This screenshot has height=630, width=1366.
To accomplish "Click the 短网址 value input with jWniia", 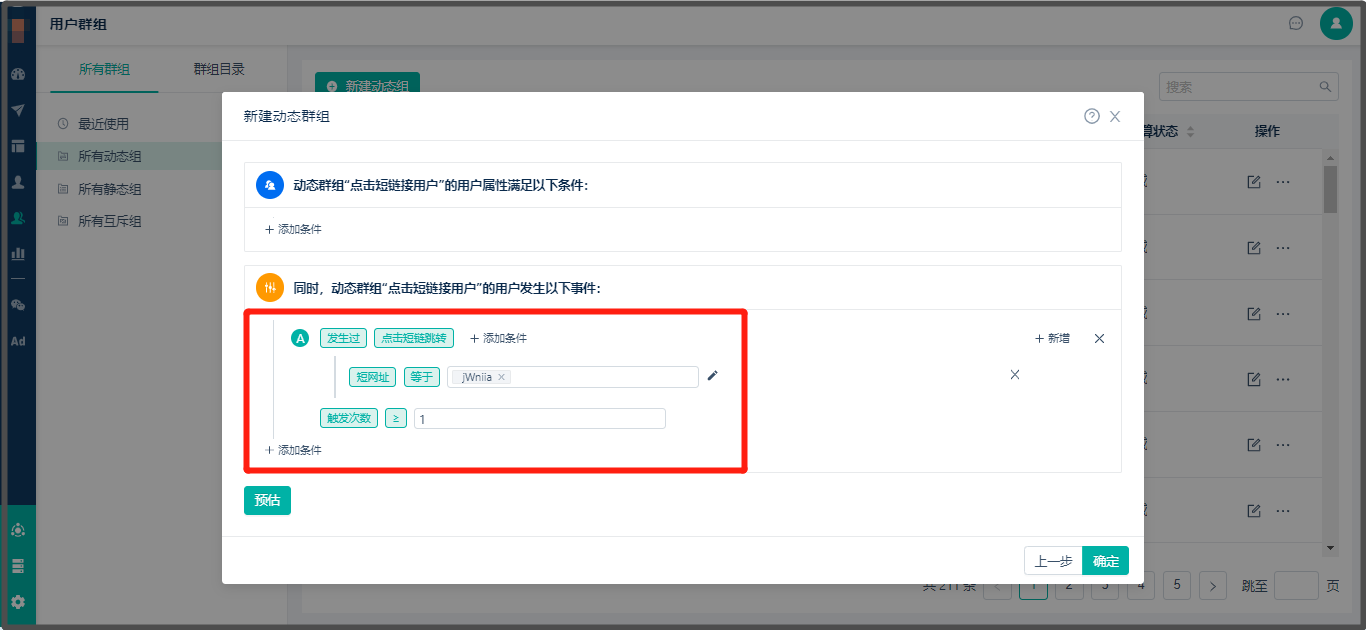I will pos(572,377).
